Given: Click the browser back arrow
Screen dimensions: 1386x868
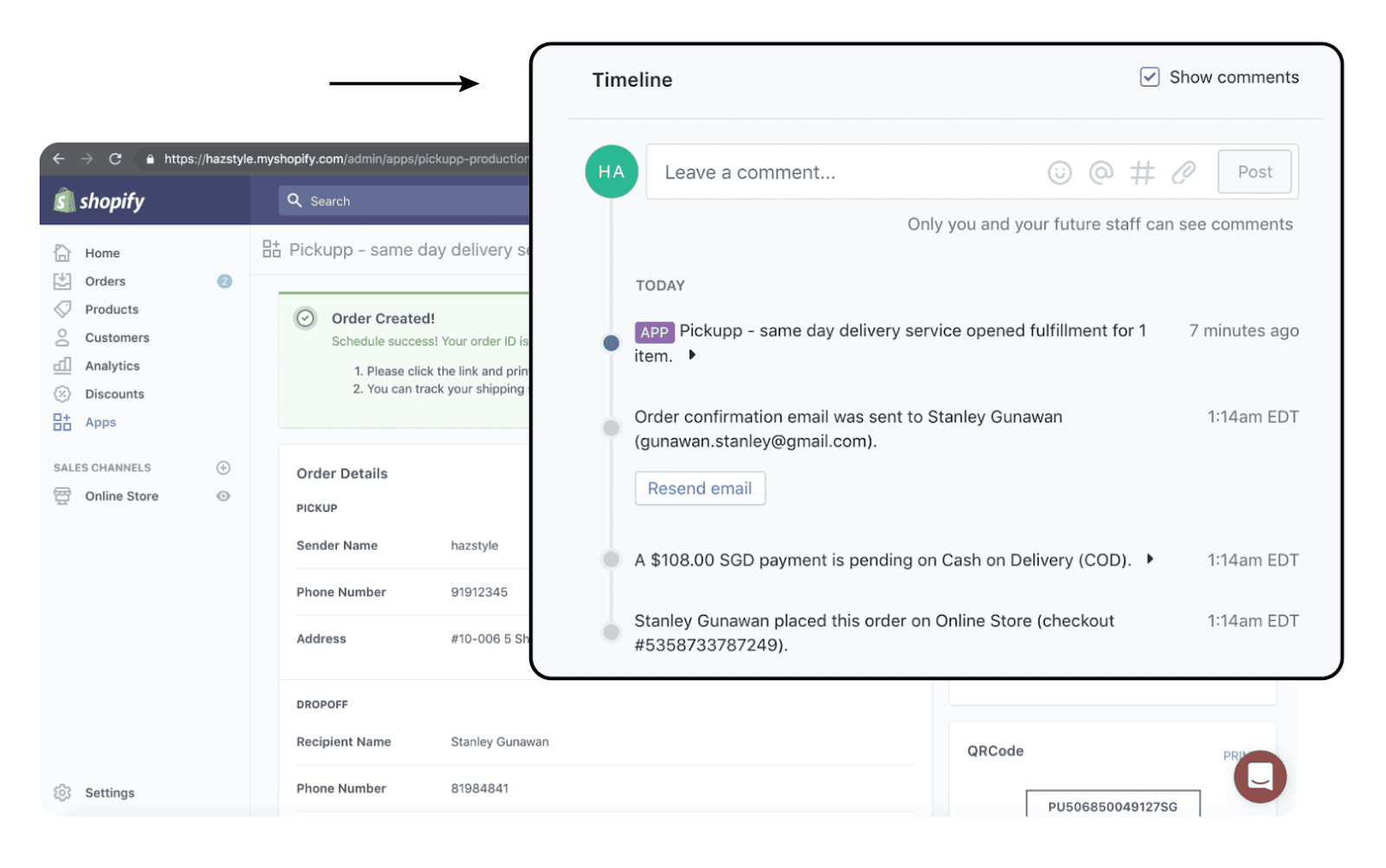Looking at the screenshot, I should [x=59, y=159].
